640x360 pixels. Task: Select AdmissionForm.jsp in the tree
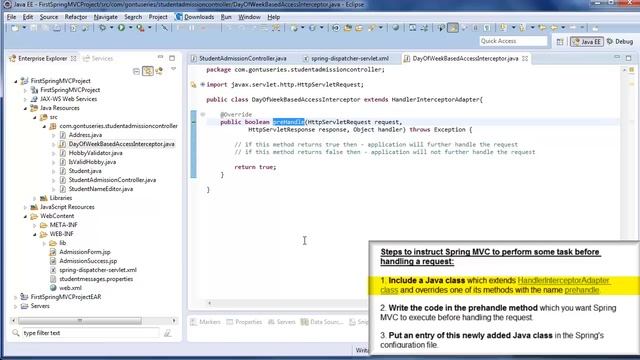click(x=85, y=252)
